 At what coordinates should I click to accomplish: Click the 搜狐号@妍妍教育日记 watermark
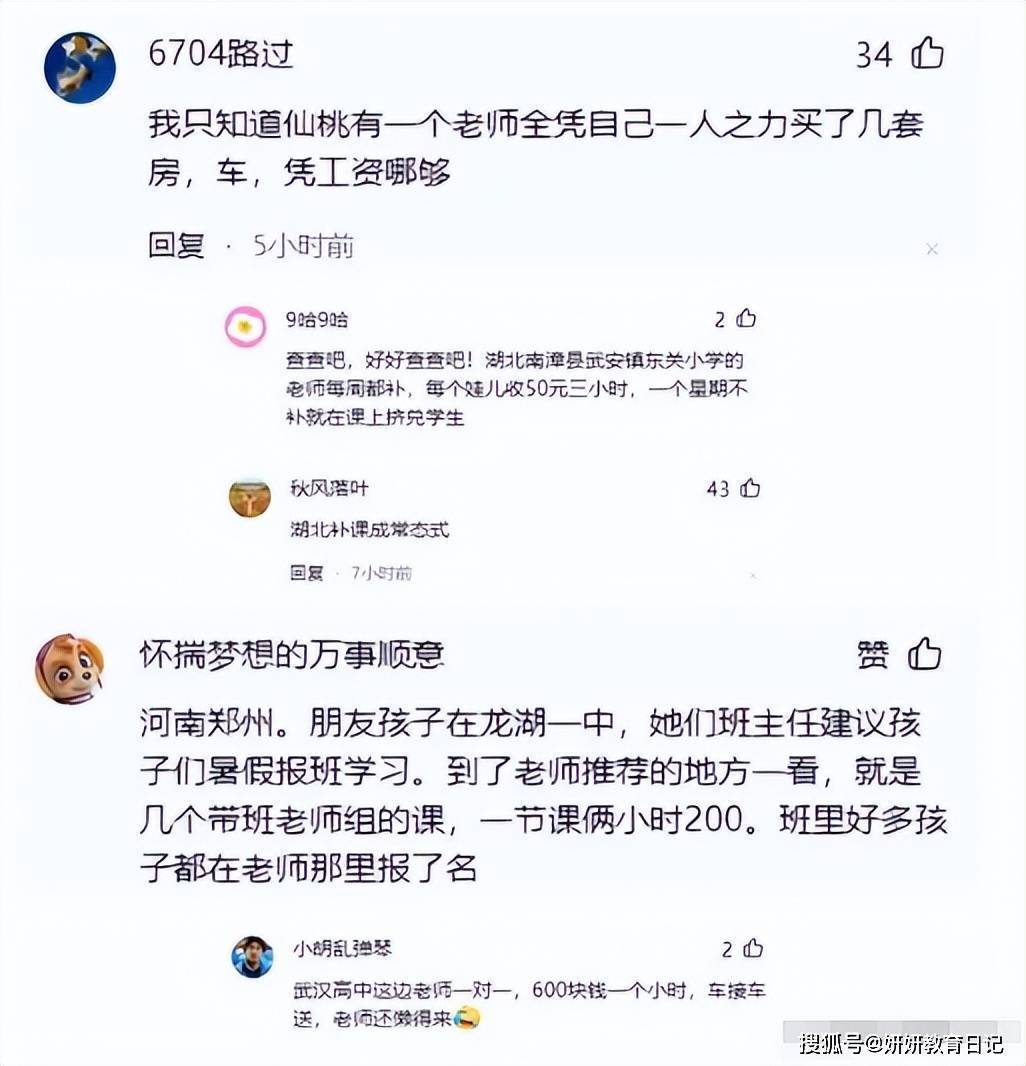click(901, 1043)
